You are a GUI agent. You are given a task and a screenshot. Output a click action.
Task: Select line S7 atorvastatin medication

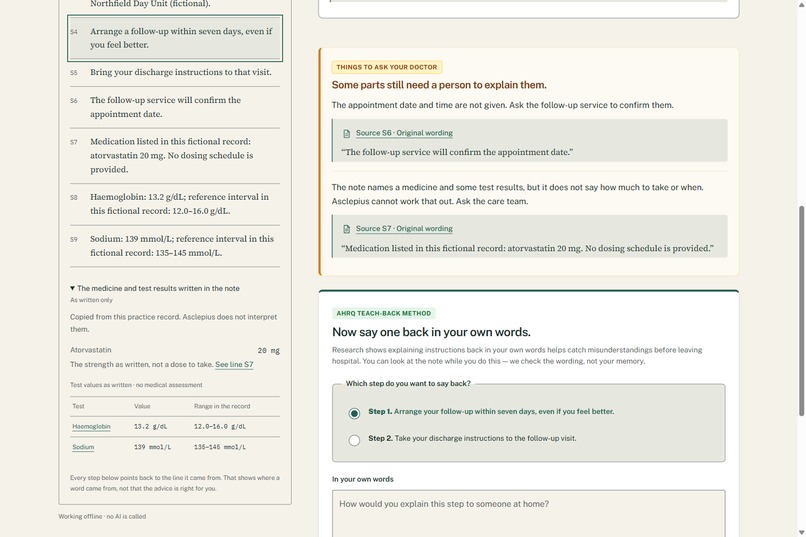[x=175, y=155]
